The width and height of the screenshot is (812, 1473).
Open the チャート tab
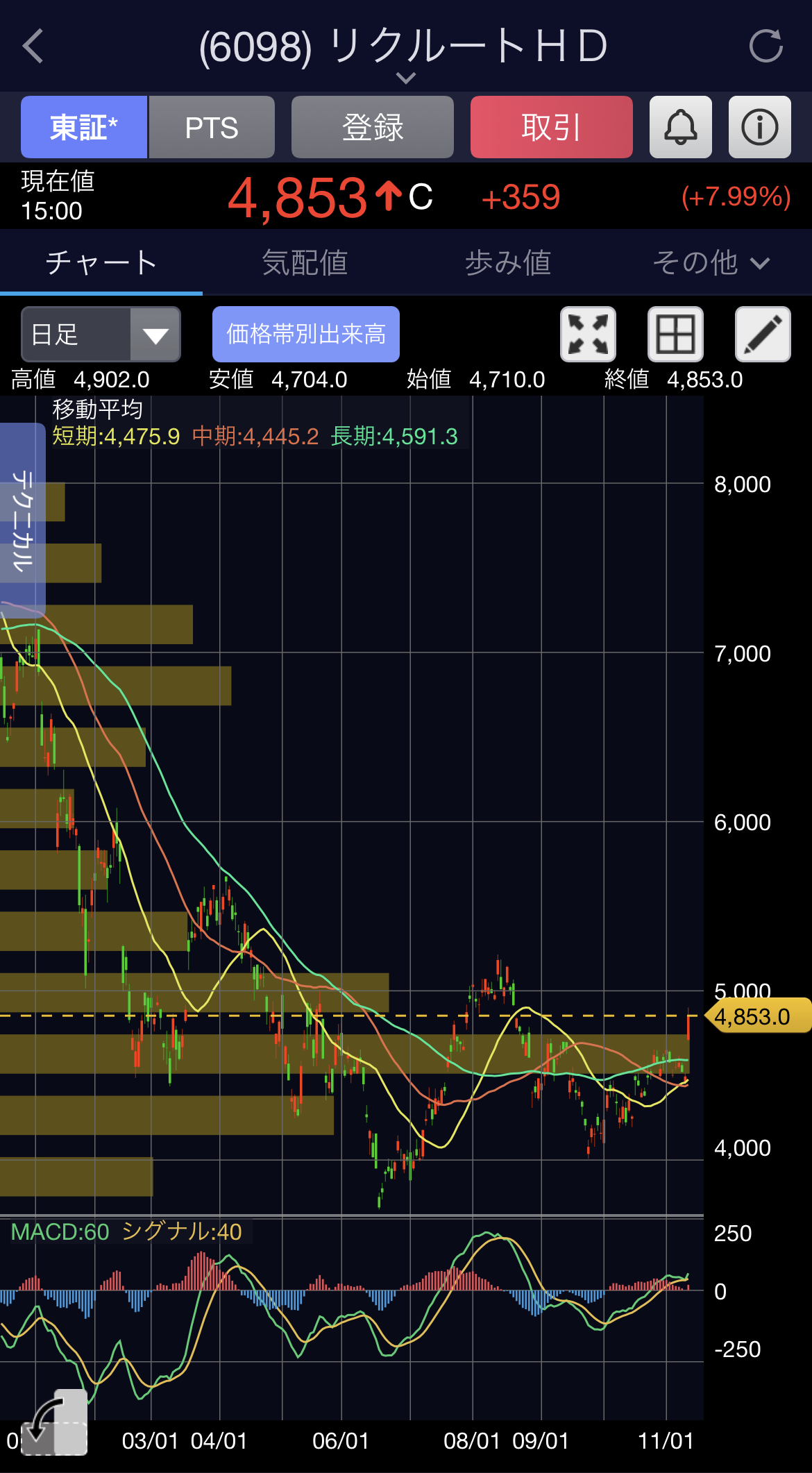point(101,263)
